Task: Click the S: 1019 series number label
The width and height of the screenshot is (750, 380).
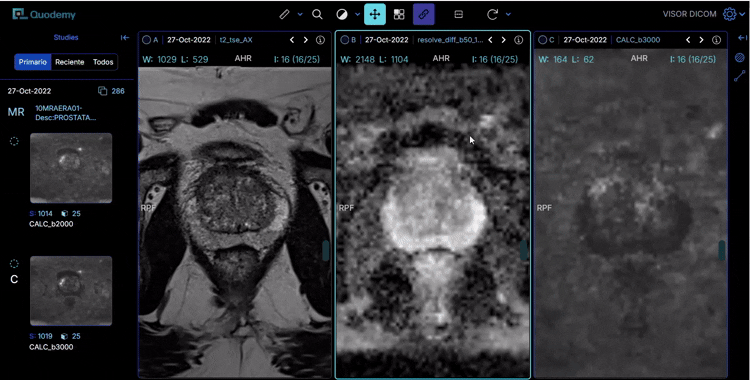Action: pos(41,336)
